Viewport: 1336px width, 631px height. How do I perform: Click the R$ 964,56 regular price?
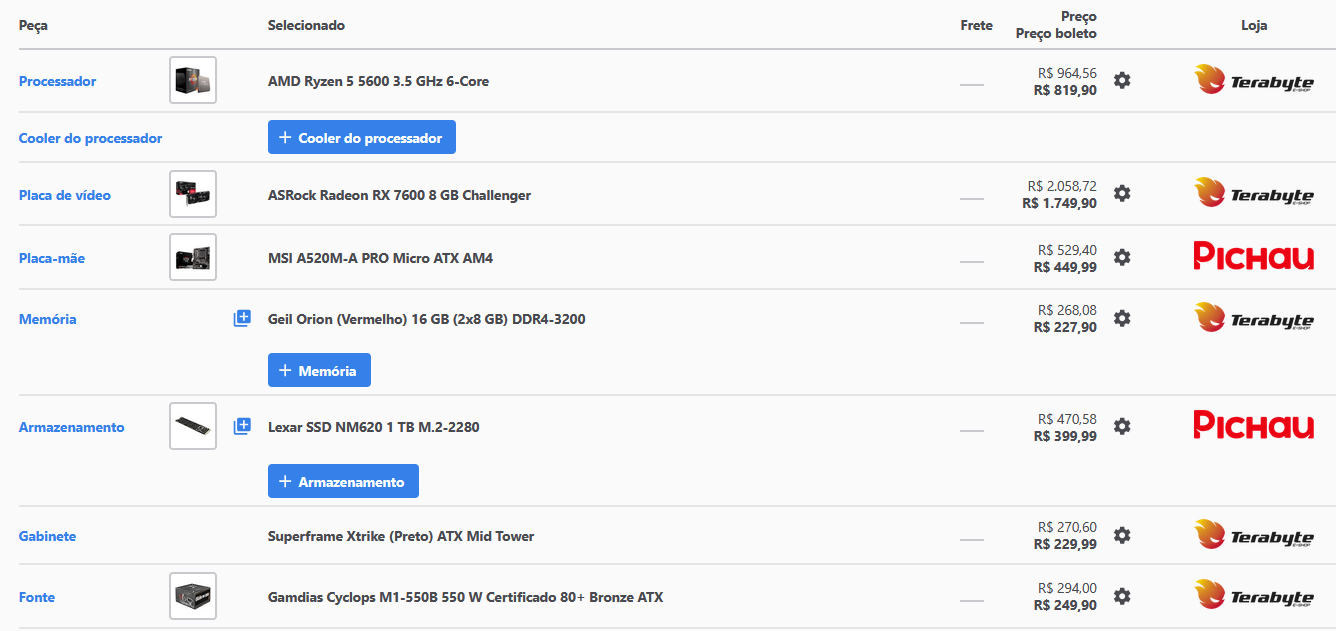click(x=1067, y=73)
